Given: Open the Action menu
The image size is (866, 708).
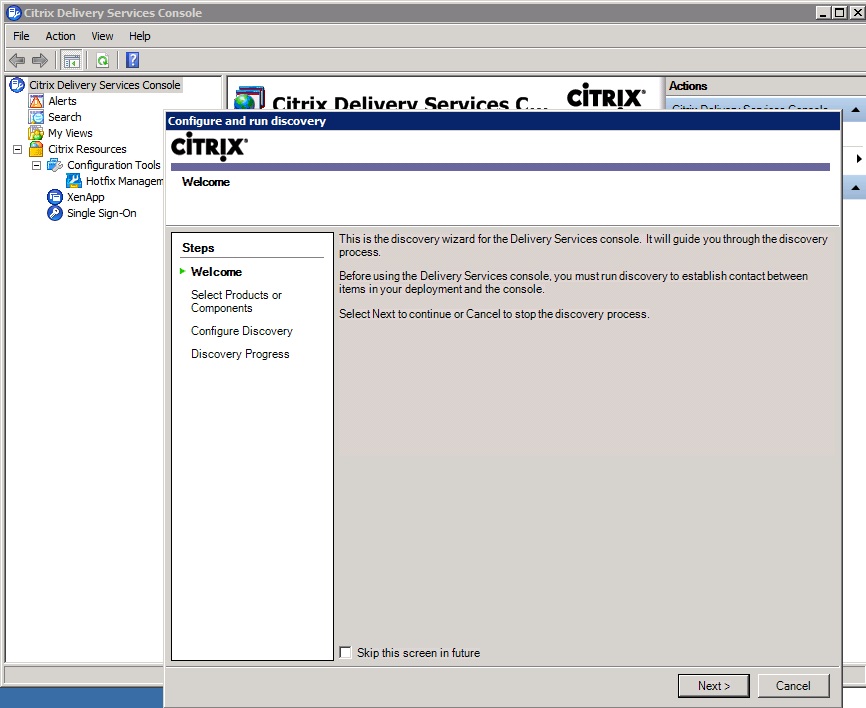Looking at the screenshot, I should (60, 36).
